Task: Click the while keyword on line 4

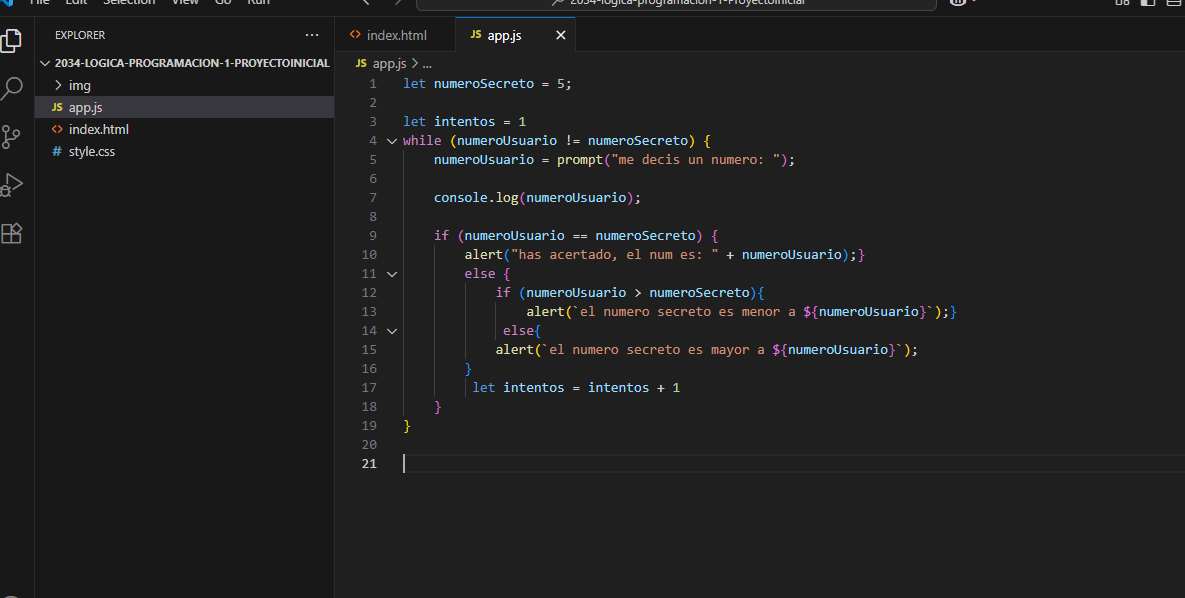Action: coord(422,141)
